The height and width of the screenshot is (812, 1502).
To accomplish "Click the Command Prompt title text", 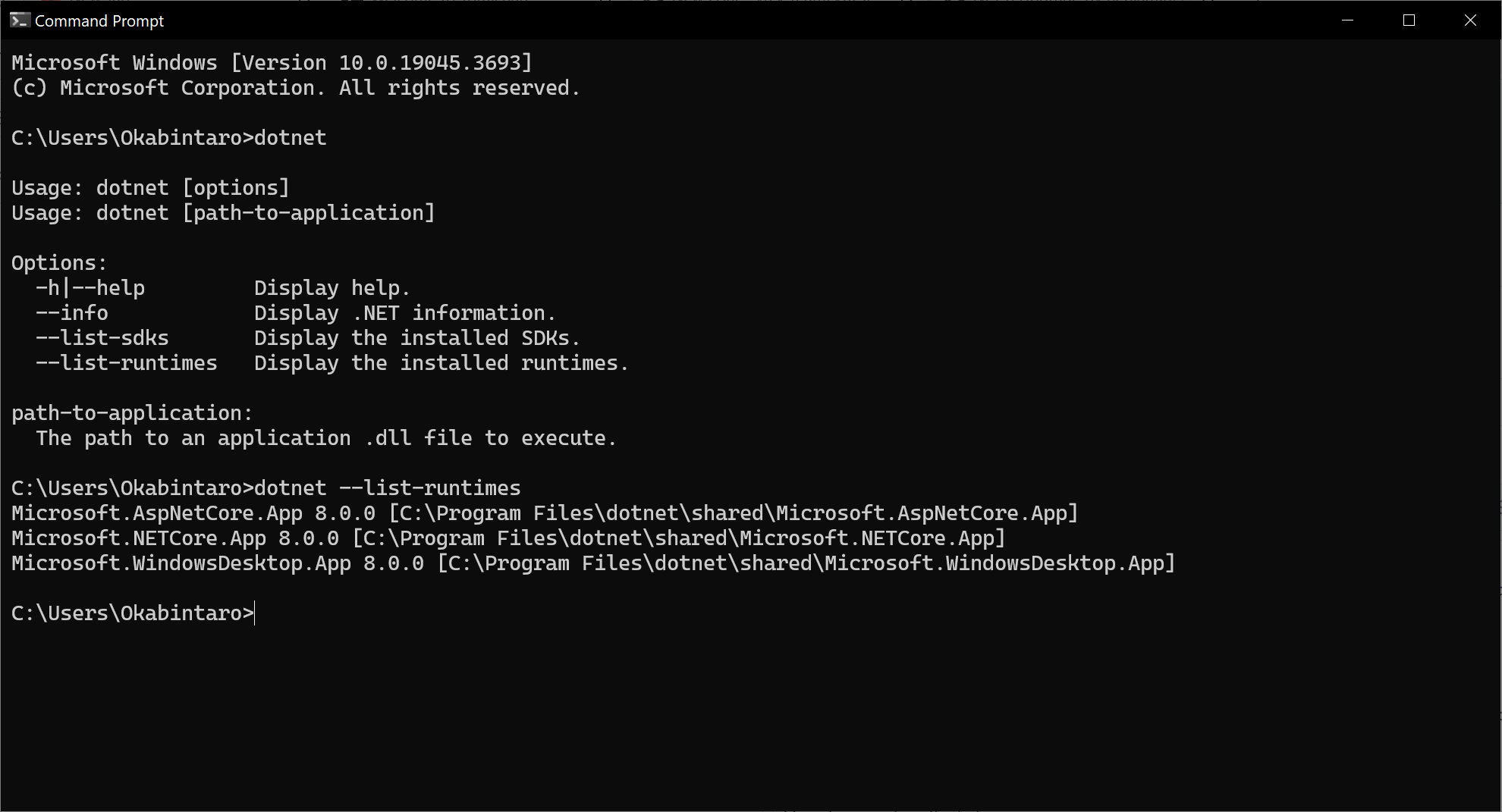I will click(99, 20).
